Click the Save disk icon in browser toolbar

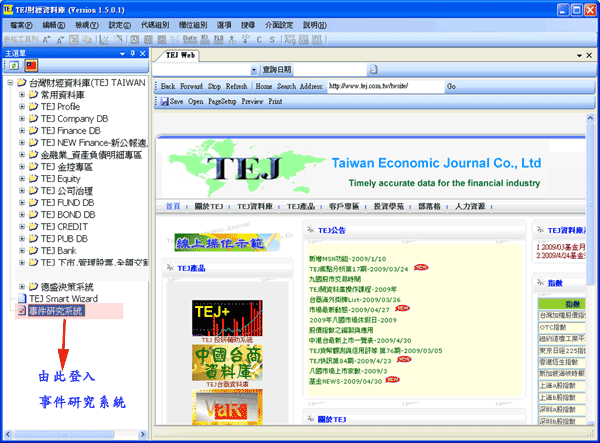pyautogui.click(x=165, y=101)
